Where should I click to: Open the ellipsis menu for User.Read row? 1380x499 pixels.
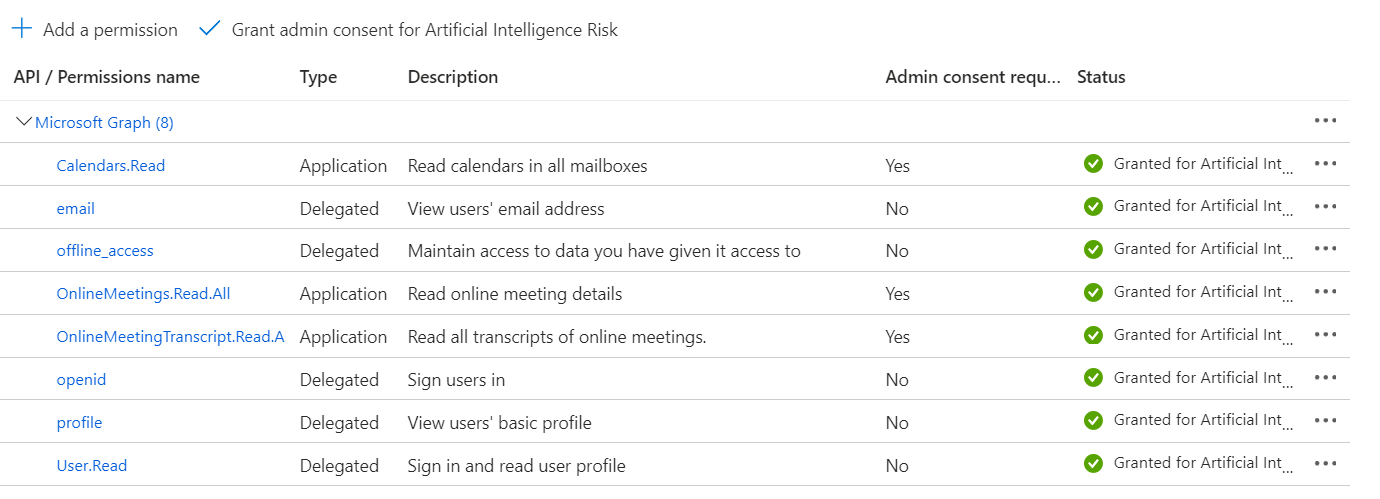tap(1326, 464)
